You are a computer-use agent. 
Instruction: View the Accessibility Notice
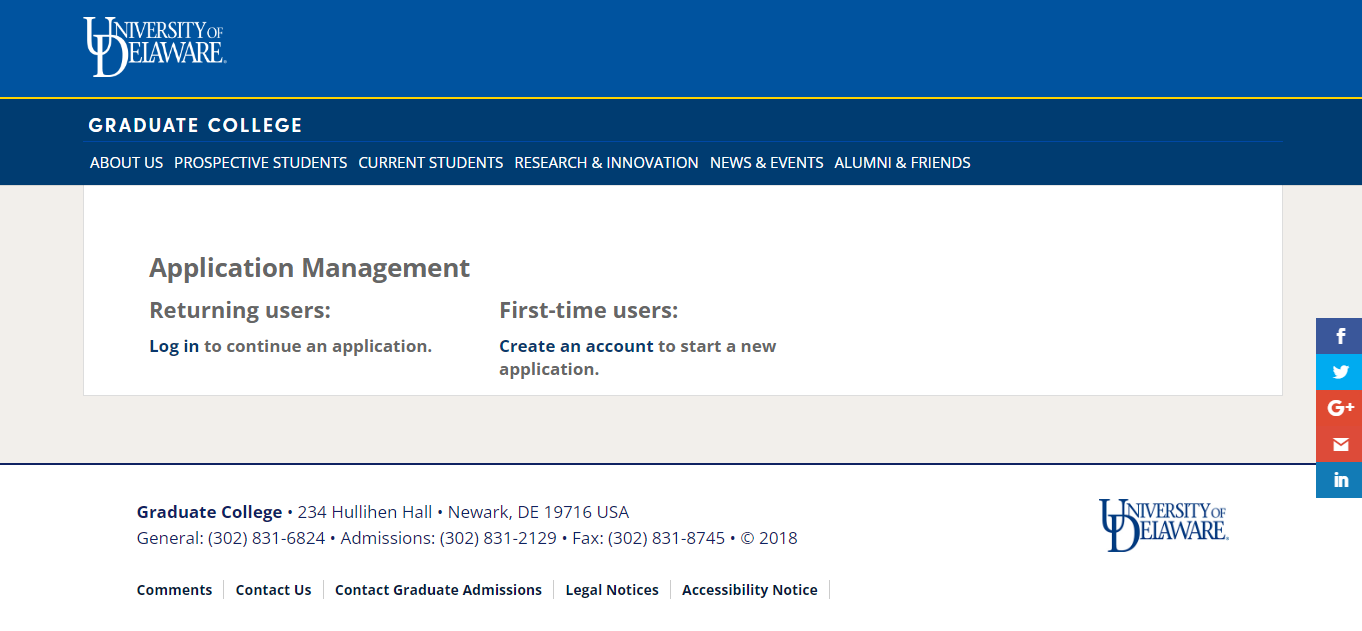click(749, 589)
